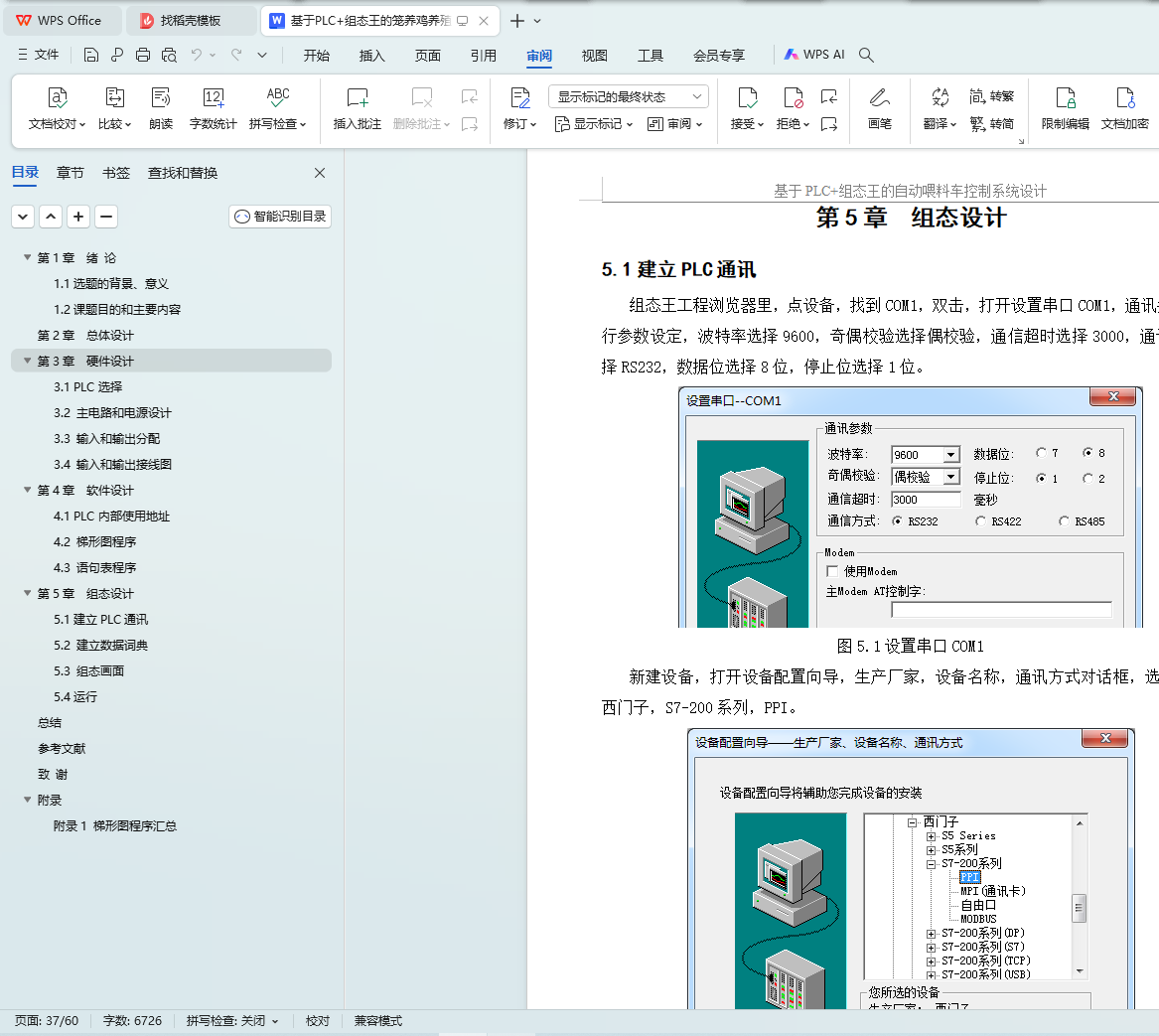Viewport: 1159px width, 1036px height.
Task: Go to 5.2 建立数据词典 heading
Action: pyautogui.click(x=100, y=646)
